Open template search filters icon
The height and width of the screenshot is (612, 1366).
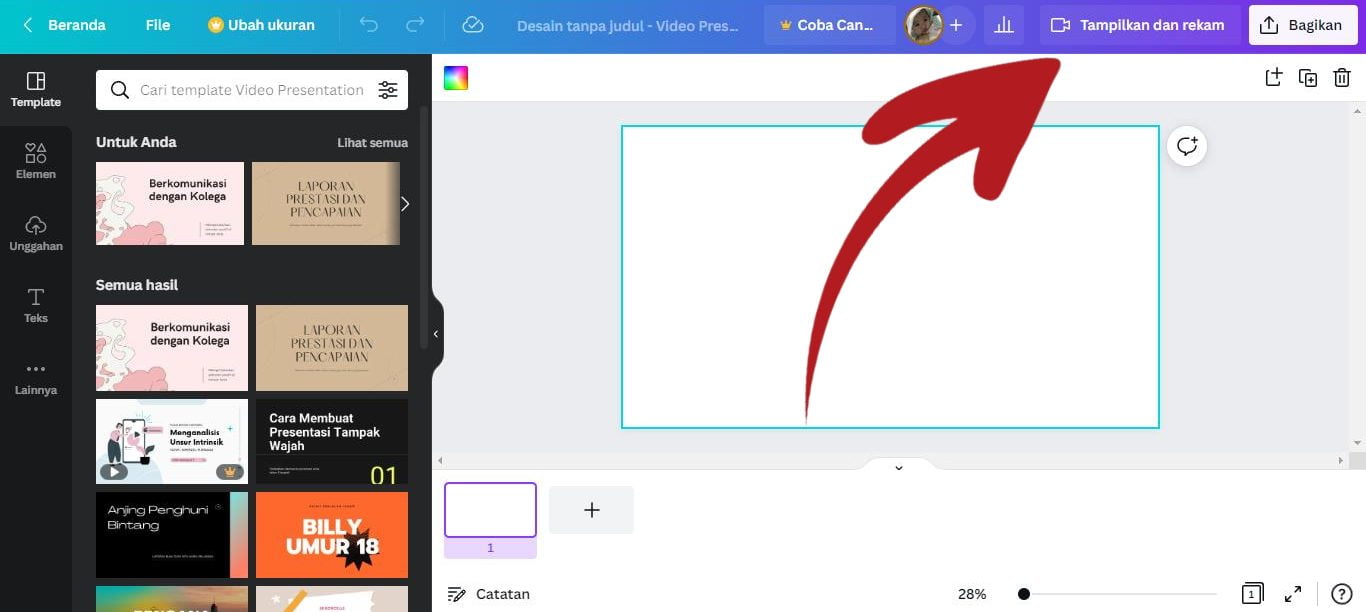388,89
